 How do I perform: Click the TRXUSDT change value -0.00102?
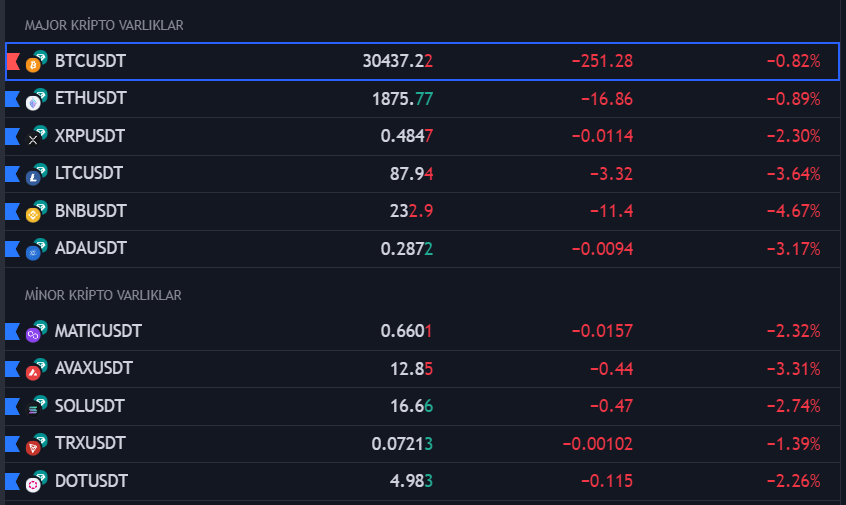pyautogui.click(x=597, y=443)
